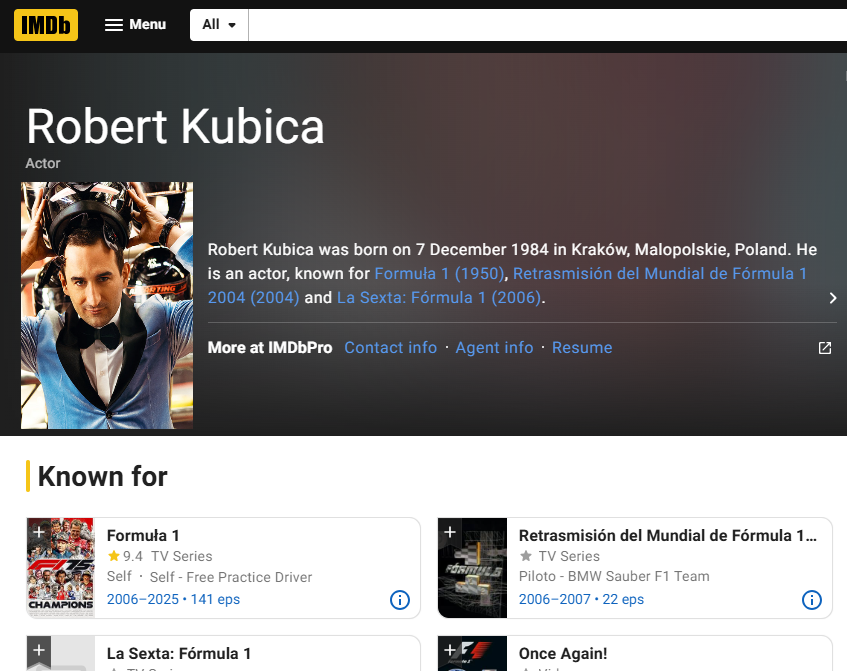Open Formula 1 (1950) link in bio
The image size is (847, 671).
coord(440,273)
